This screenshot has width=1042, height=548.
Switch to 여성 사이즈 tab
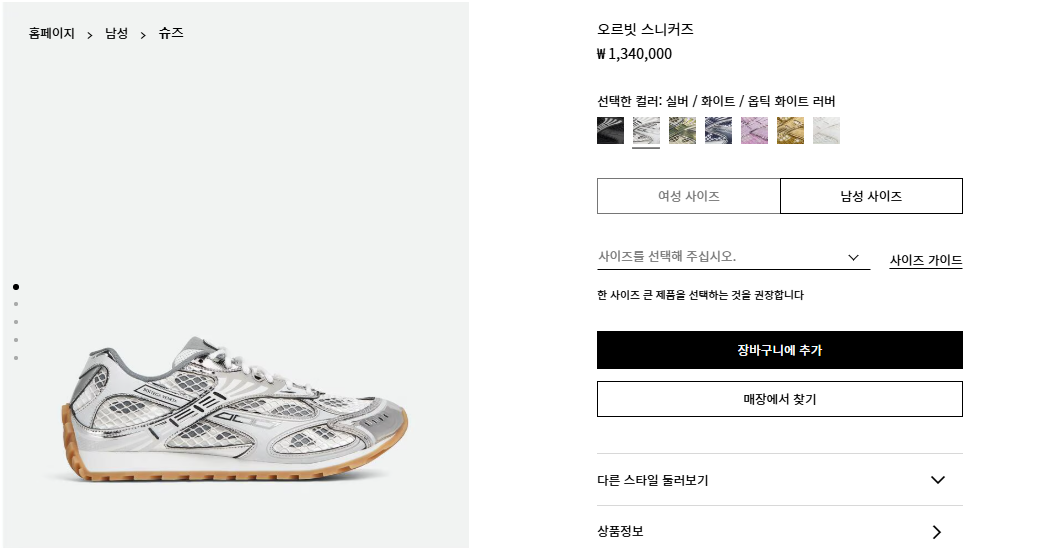(x=688, y=196)
